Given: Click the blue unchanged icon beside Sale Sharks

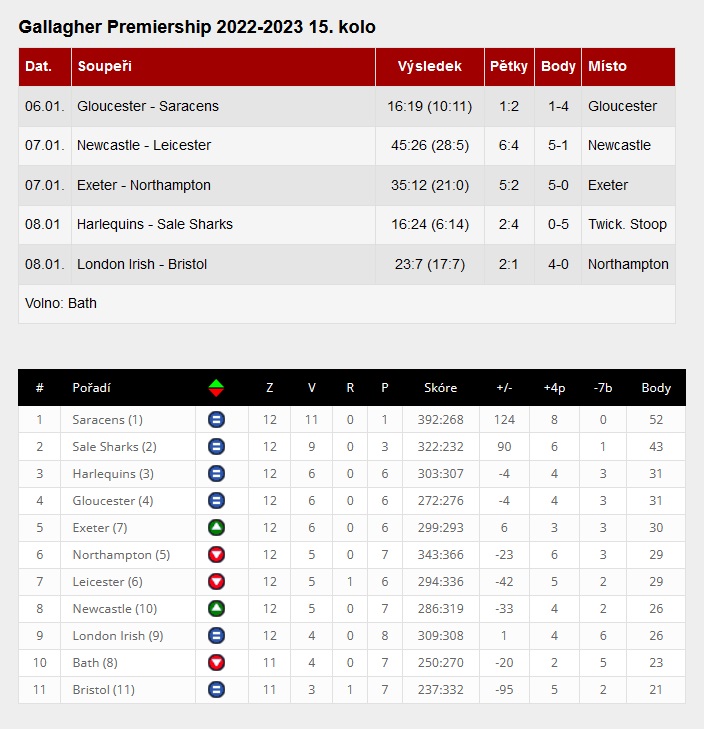Looking at the screenshot, I should tap(216, 447).
